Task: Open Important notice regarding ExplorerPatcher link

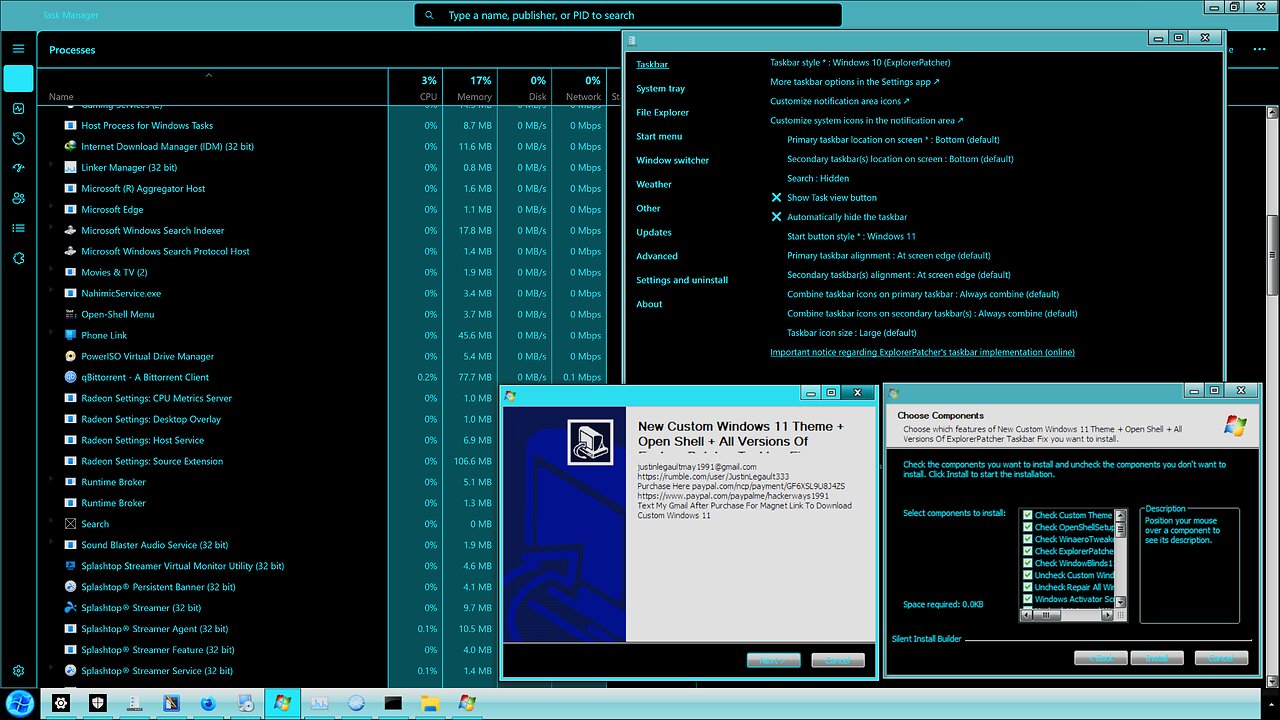Action: coord(922,352)
